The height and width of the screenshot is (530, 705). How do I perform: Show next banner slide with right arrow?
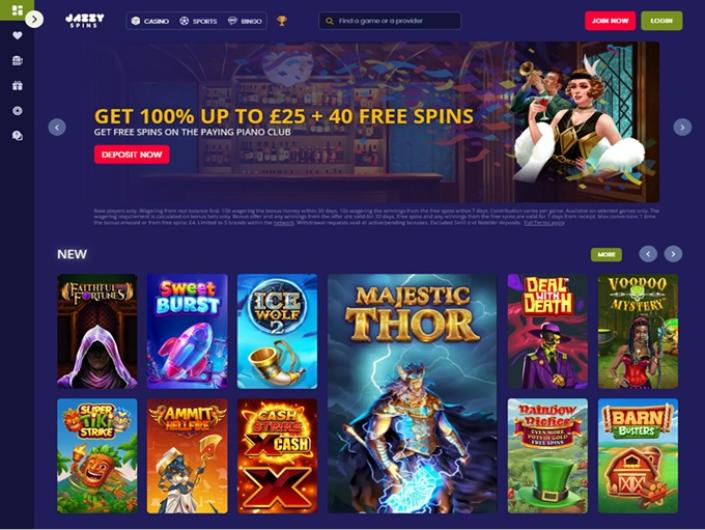(682, 127)
